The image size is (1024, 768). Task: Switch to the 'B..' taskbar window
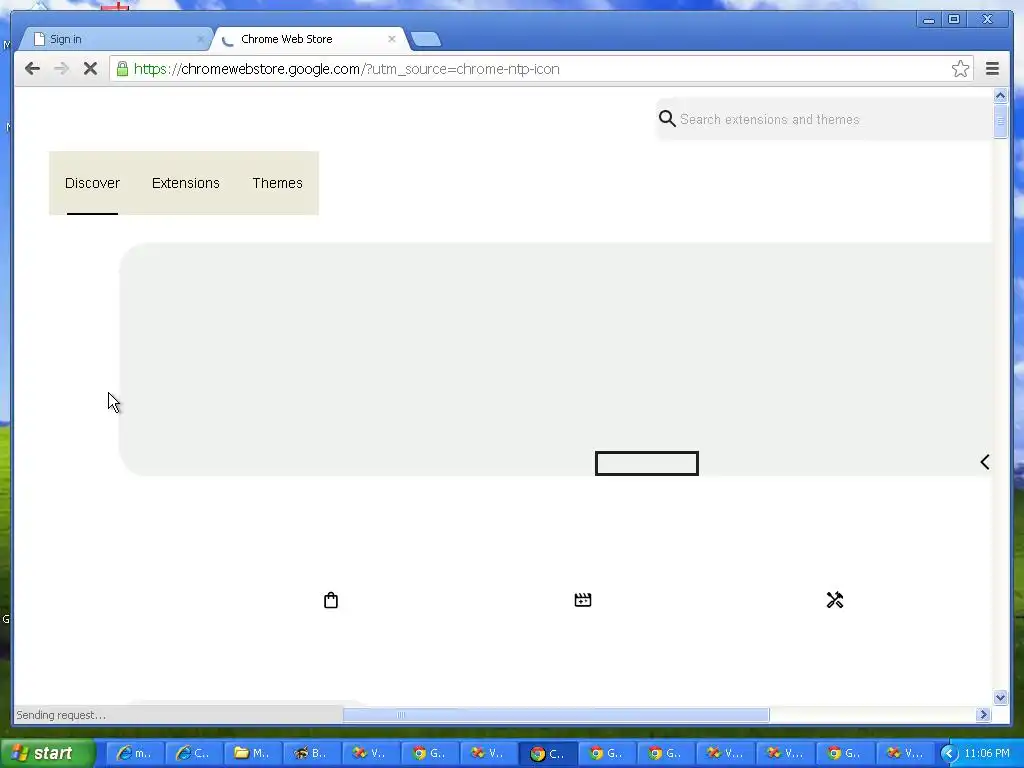[311, 753]
